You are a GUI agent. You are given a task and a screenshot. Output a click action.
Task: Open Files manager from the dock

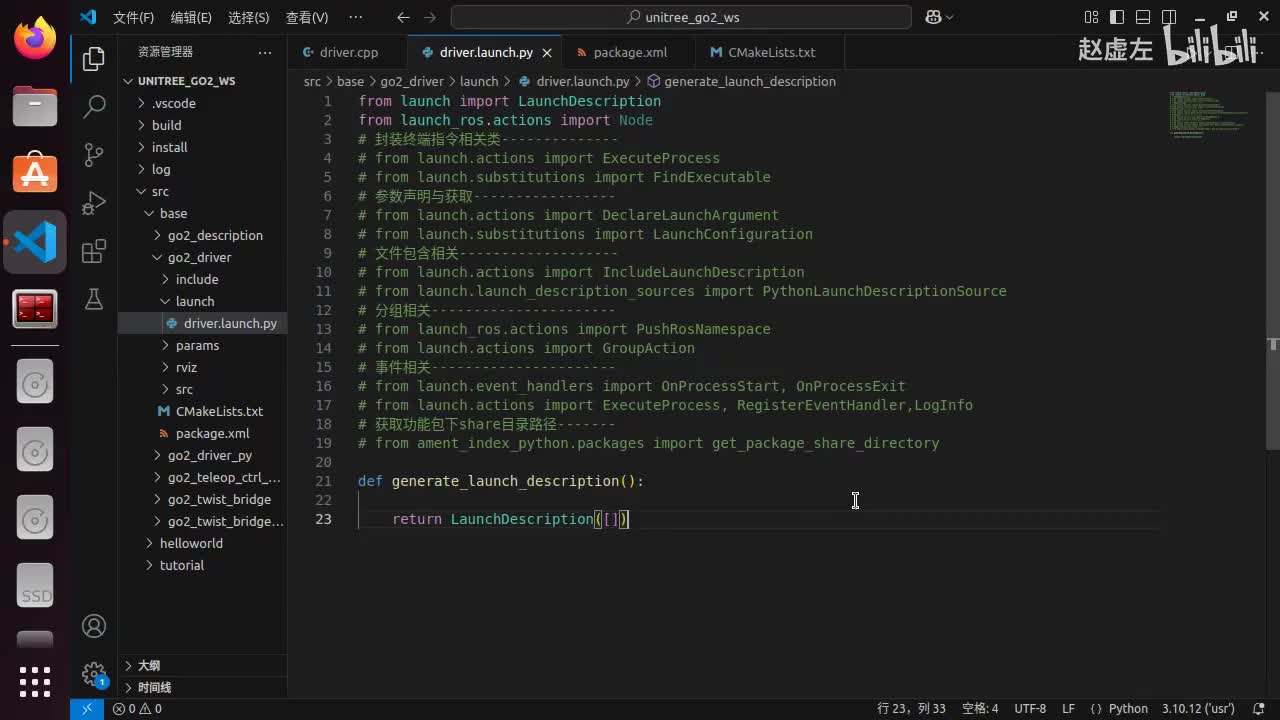(35, 106)
